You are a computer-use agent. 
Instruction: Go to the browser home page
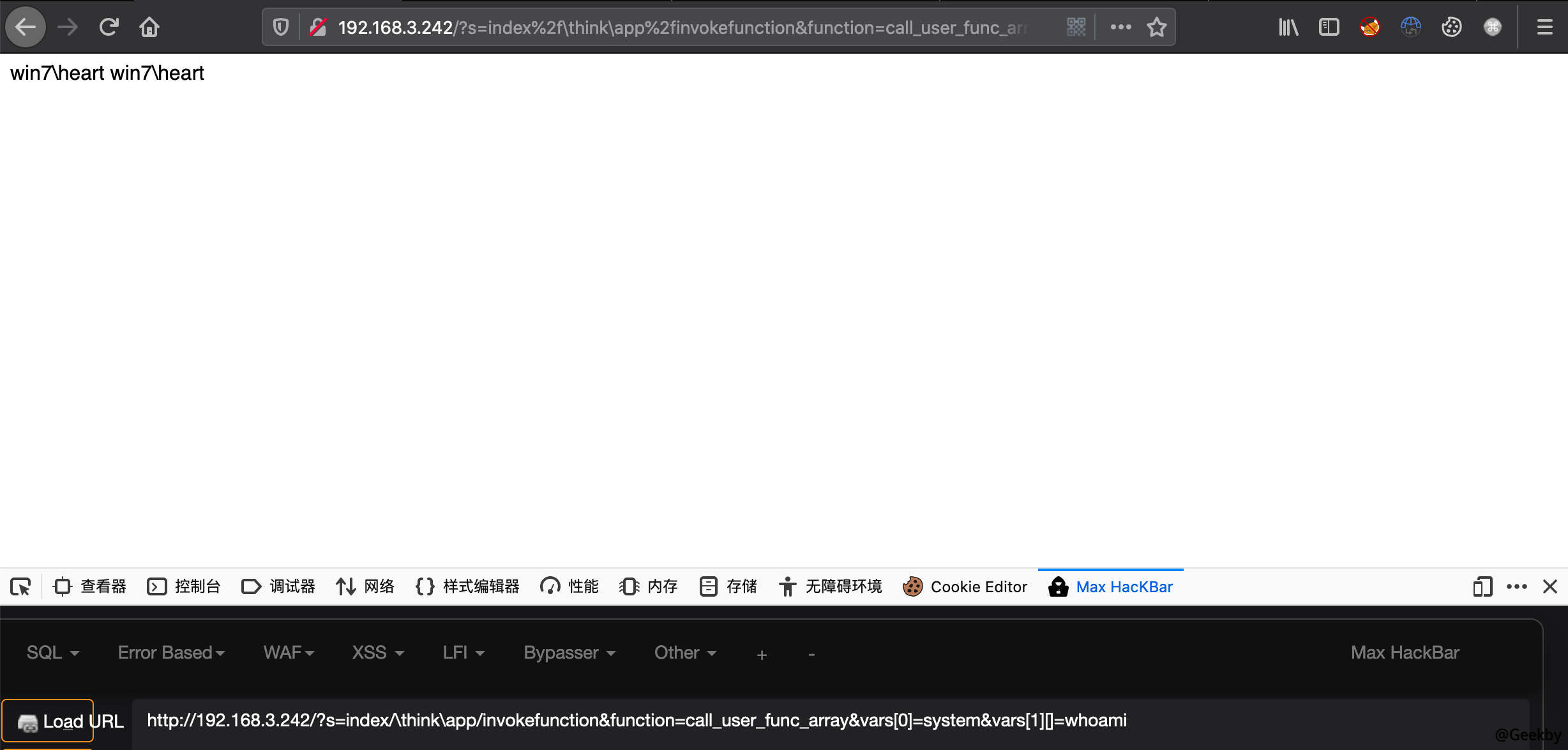149,27
